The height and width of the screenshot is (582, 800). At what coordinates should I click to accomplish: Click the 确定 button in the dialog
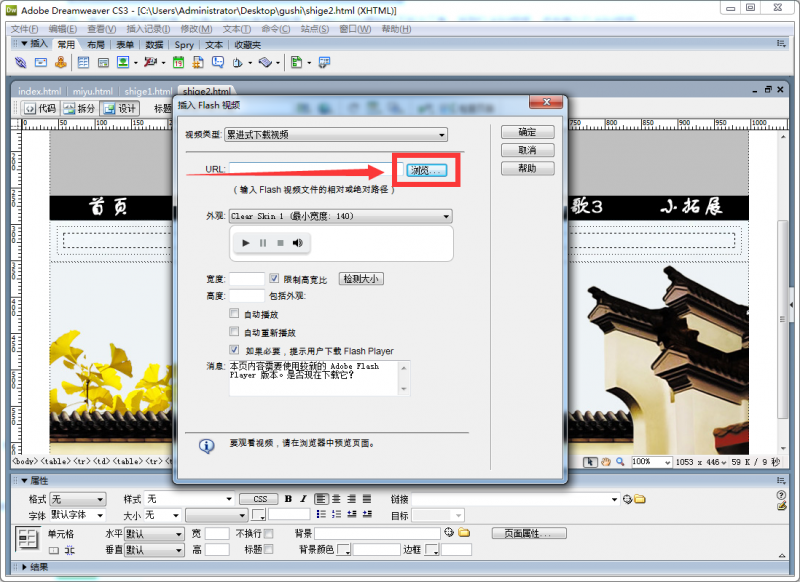pos(528,132)
